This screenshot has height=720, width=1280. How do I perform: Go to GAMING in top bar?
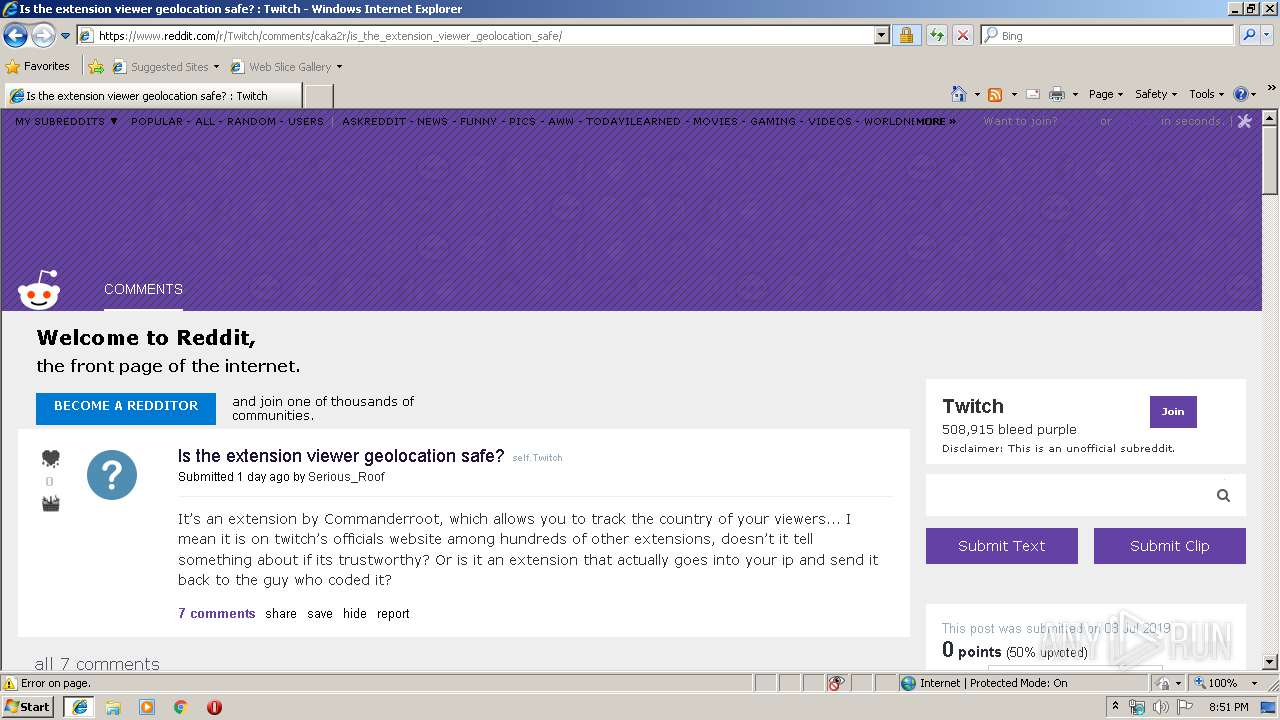click(773, 121)
